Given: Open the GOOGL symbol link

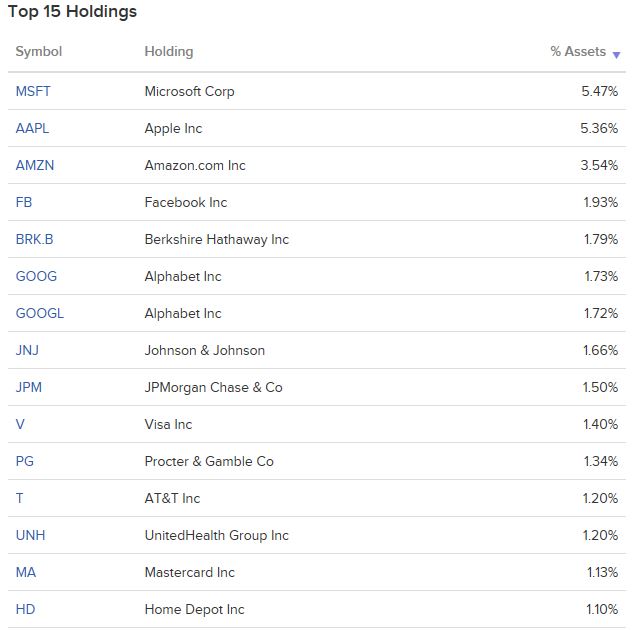Looking at the screenshot, I should (x=40, y=314).
